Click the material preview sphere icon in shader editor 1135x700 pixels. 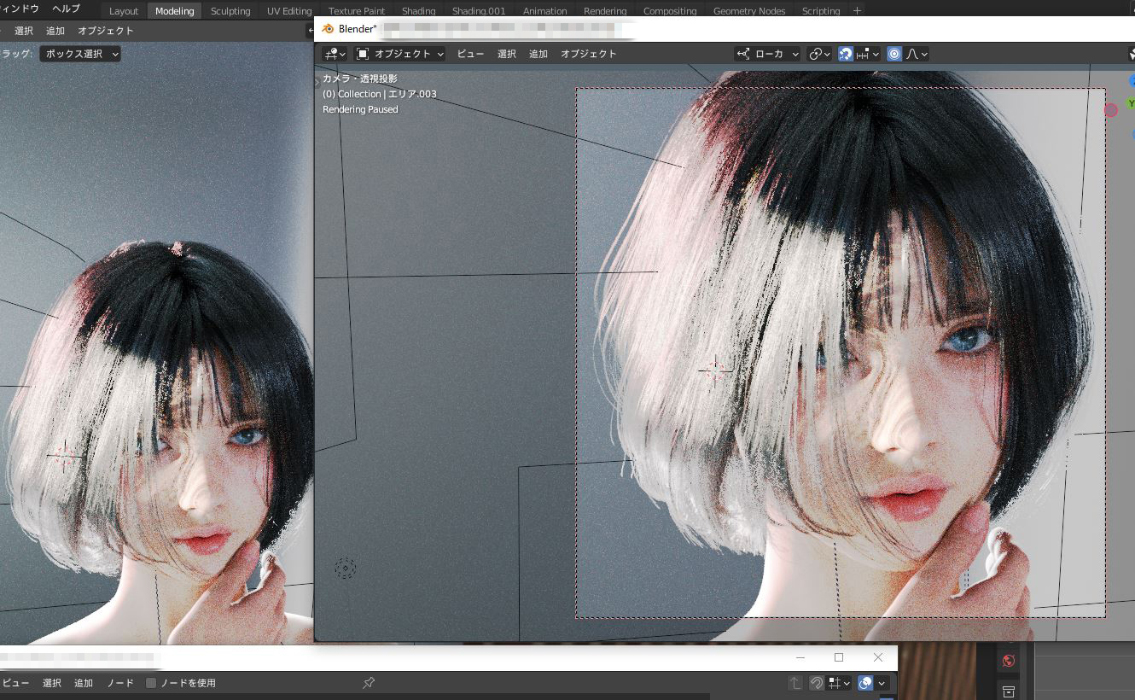866,683
